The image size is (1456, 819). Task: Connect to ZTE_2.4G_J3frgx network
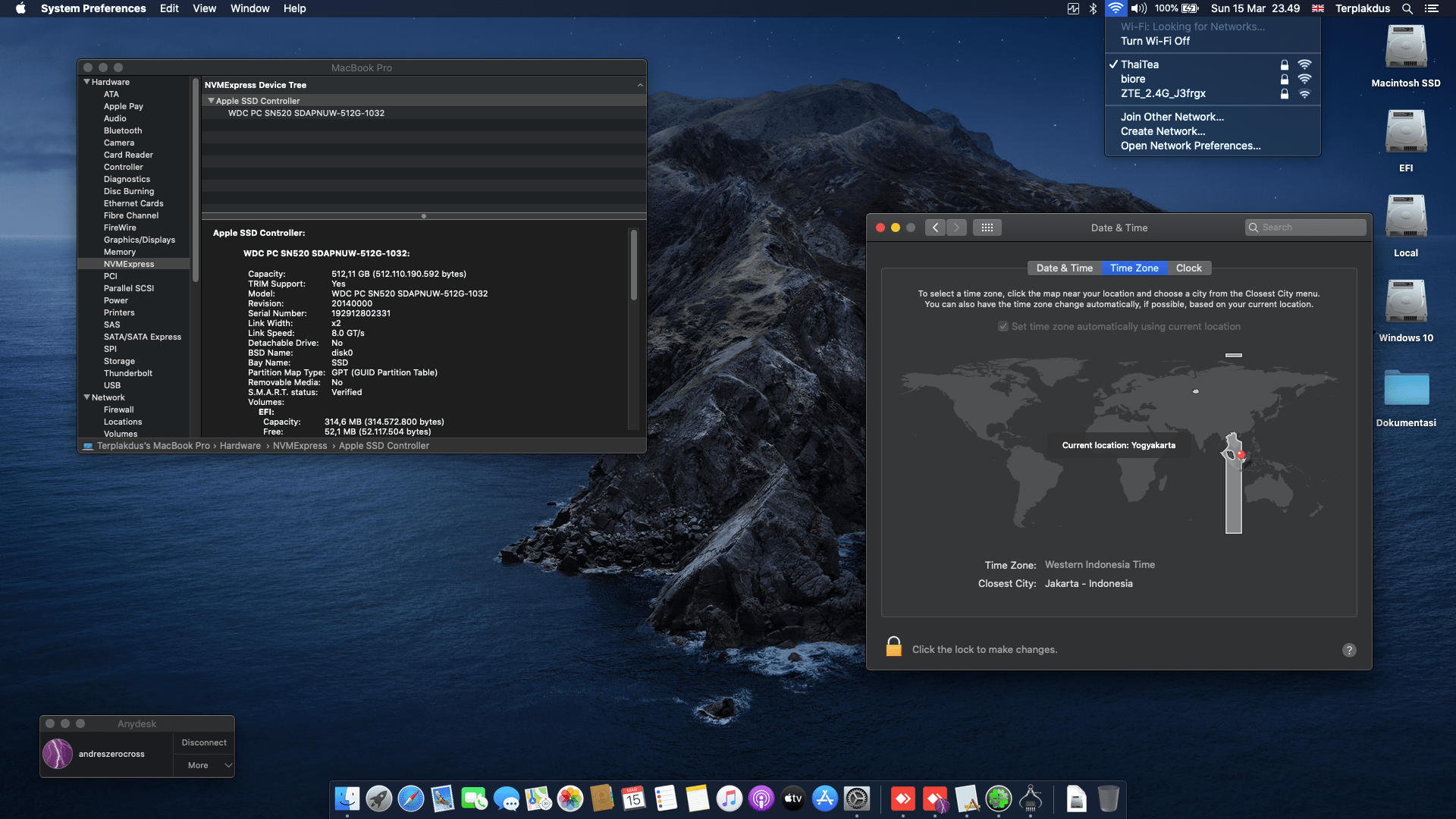(x=1213, y=93)
